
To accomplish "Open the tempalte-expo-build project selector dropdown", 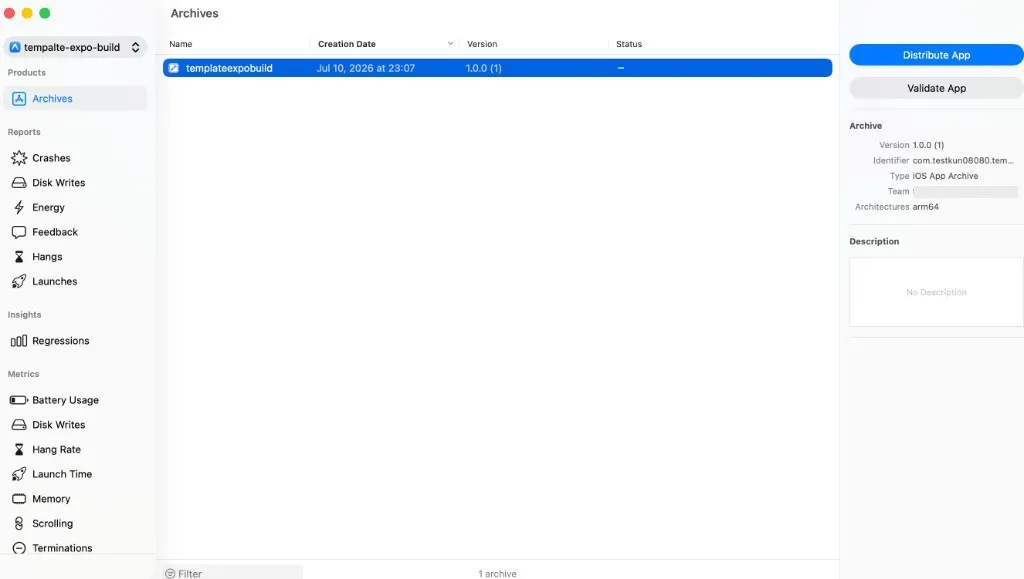I will [x=75, y=47].
